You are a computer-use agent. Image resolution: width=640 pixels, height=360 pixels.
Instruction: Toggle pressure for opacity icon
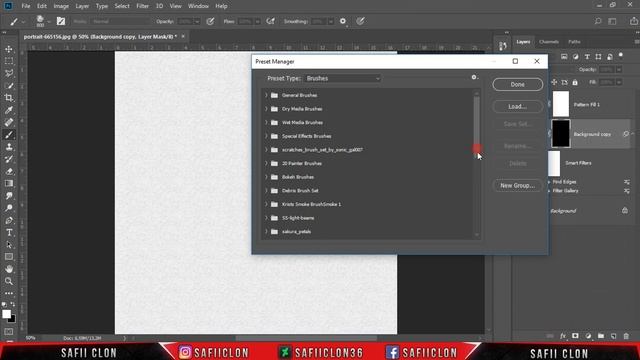pos(210,21)
